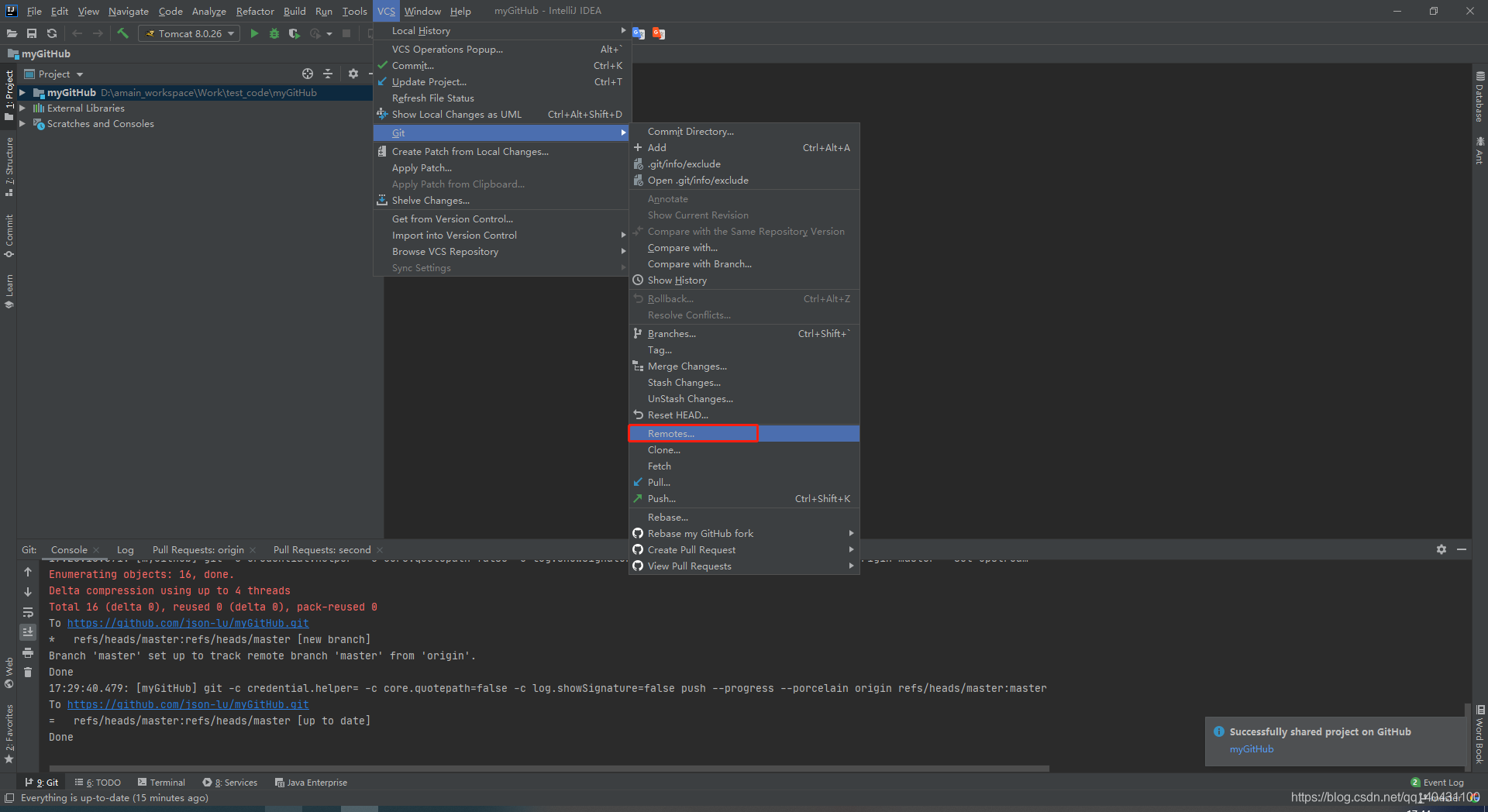Clear the console with trash icon

pos(28,673)
